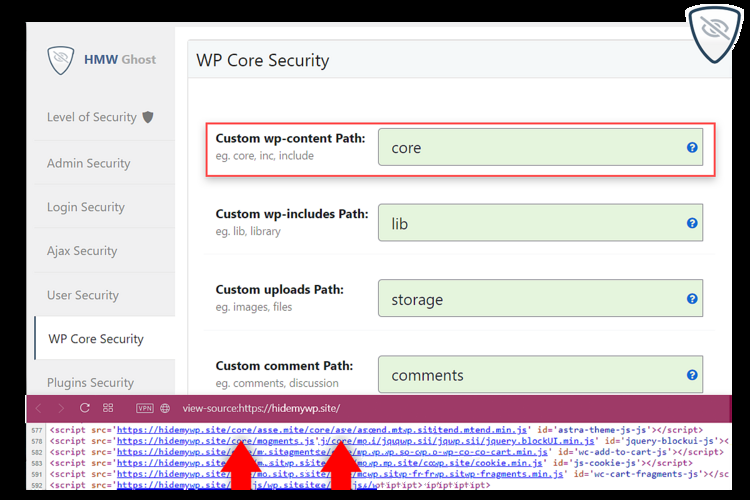Open help icon for wp-includes path field

(691, 224)
